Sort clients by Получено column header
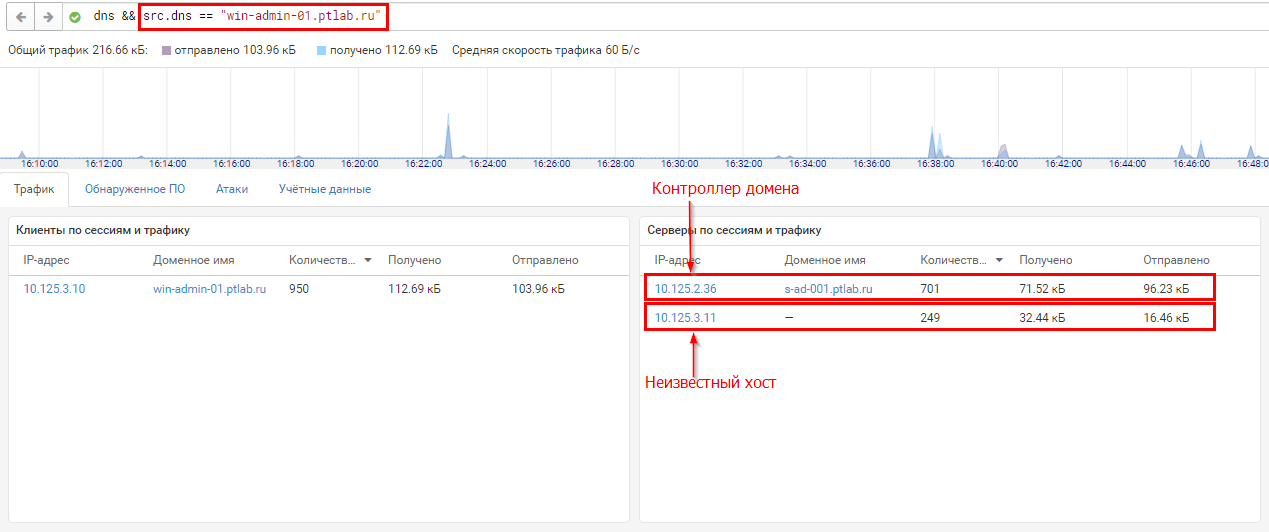The height and width of the screenshot is (532, 1269). click(x=415, y=260)
